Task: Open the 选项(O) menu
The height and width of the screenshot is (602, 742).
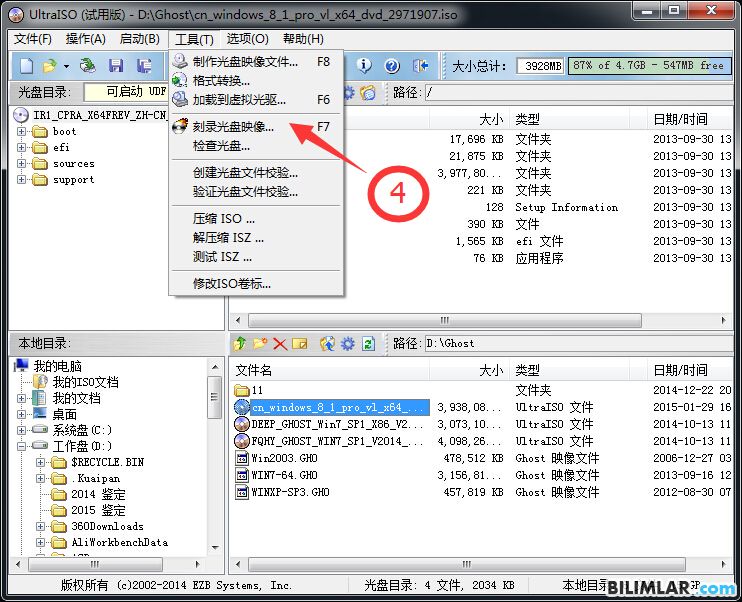Action: point(247,39)
